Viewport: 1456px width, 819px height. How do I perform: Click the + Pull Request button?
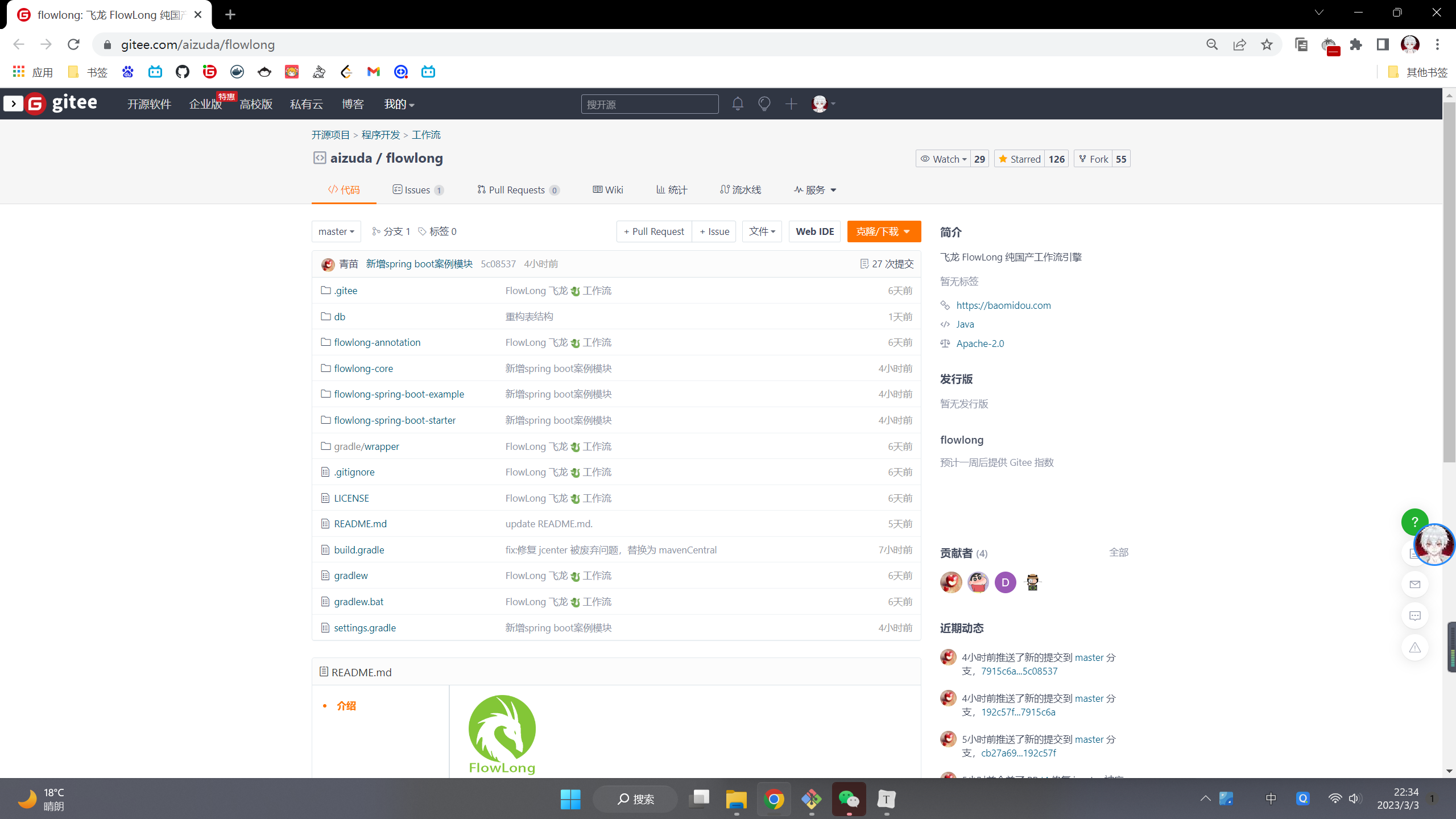654,231
